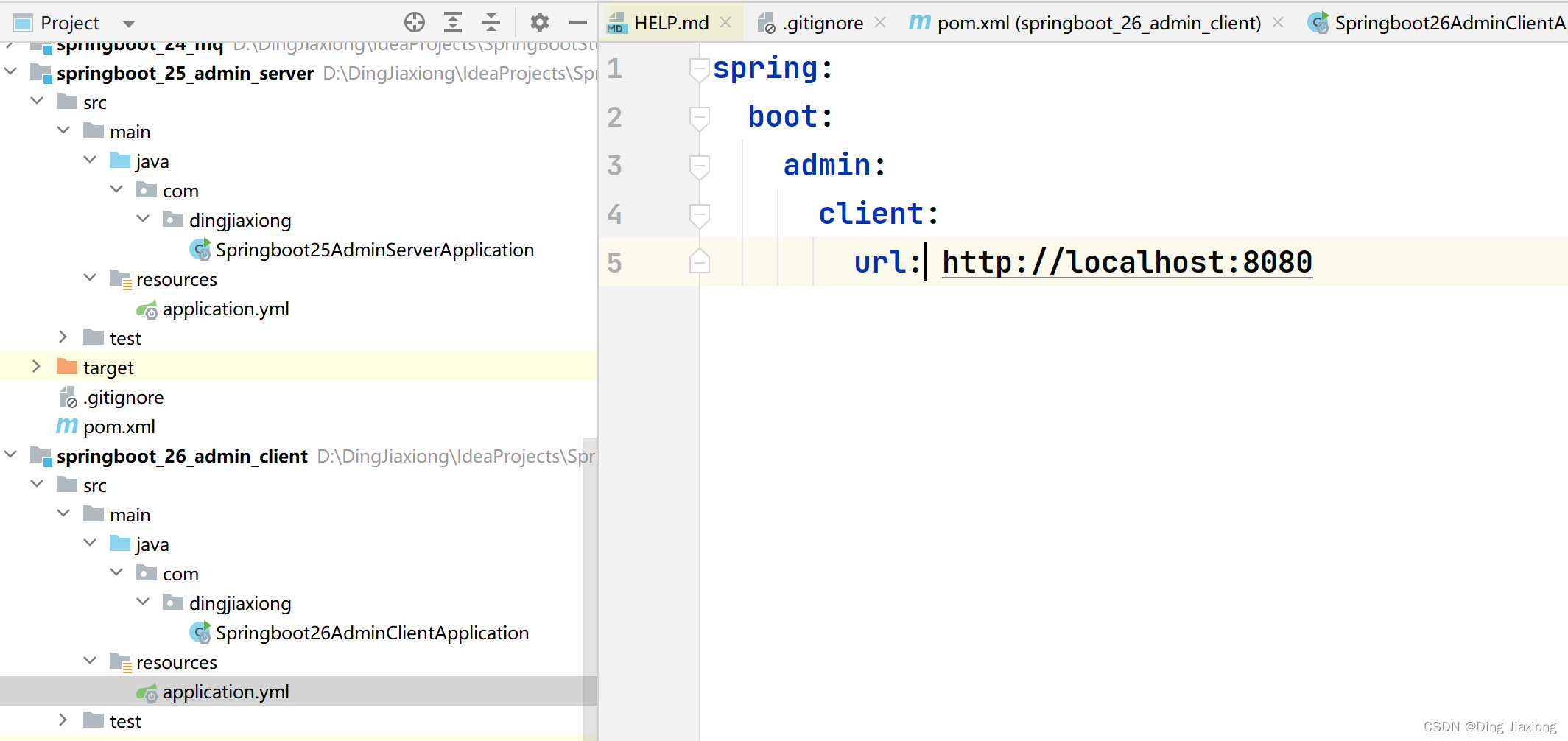Open application.yml in admin_client resources
The image size is (1568, 741).
tap(225, 692)
